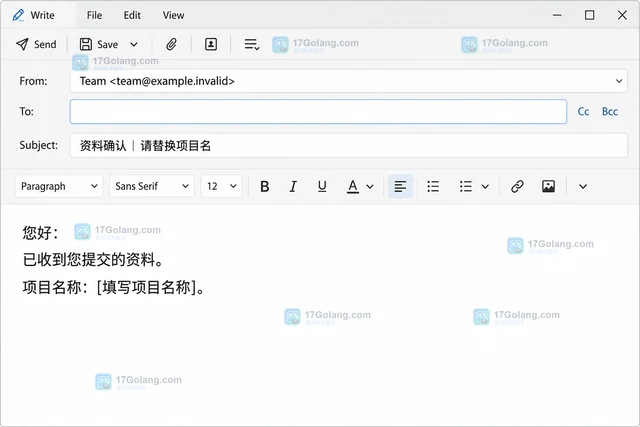Apply the second list style icon

466,186
